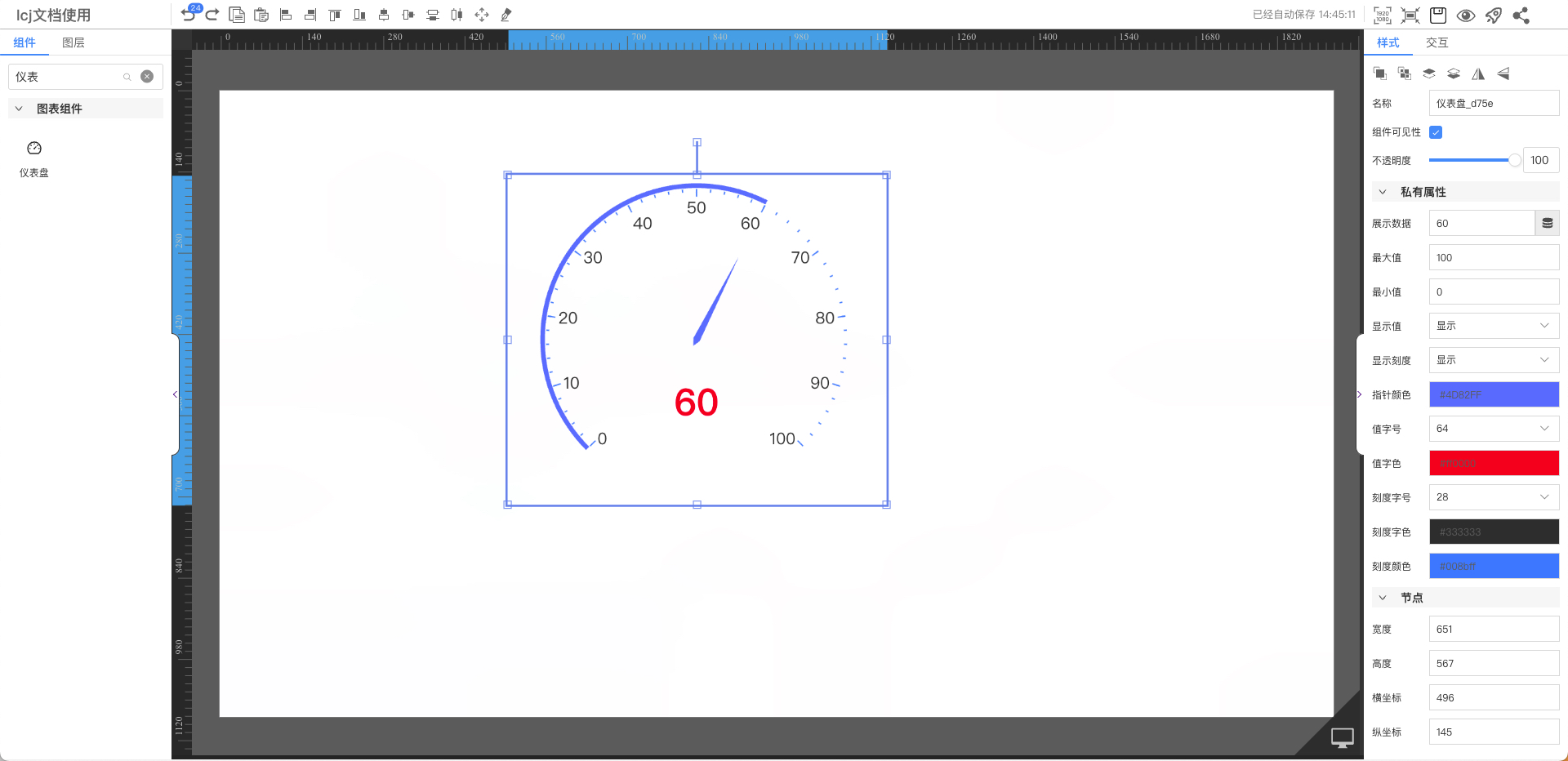
Task: Select the 仪表盘 component in list
Action: [34, 158]
